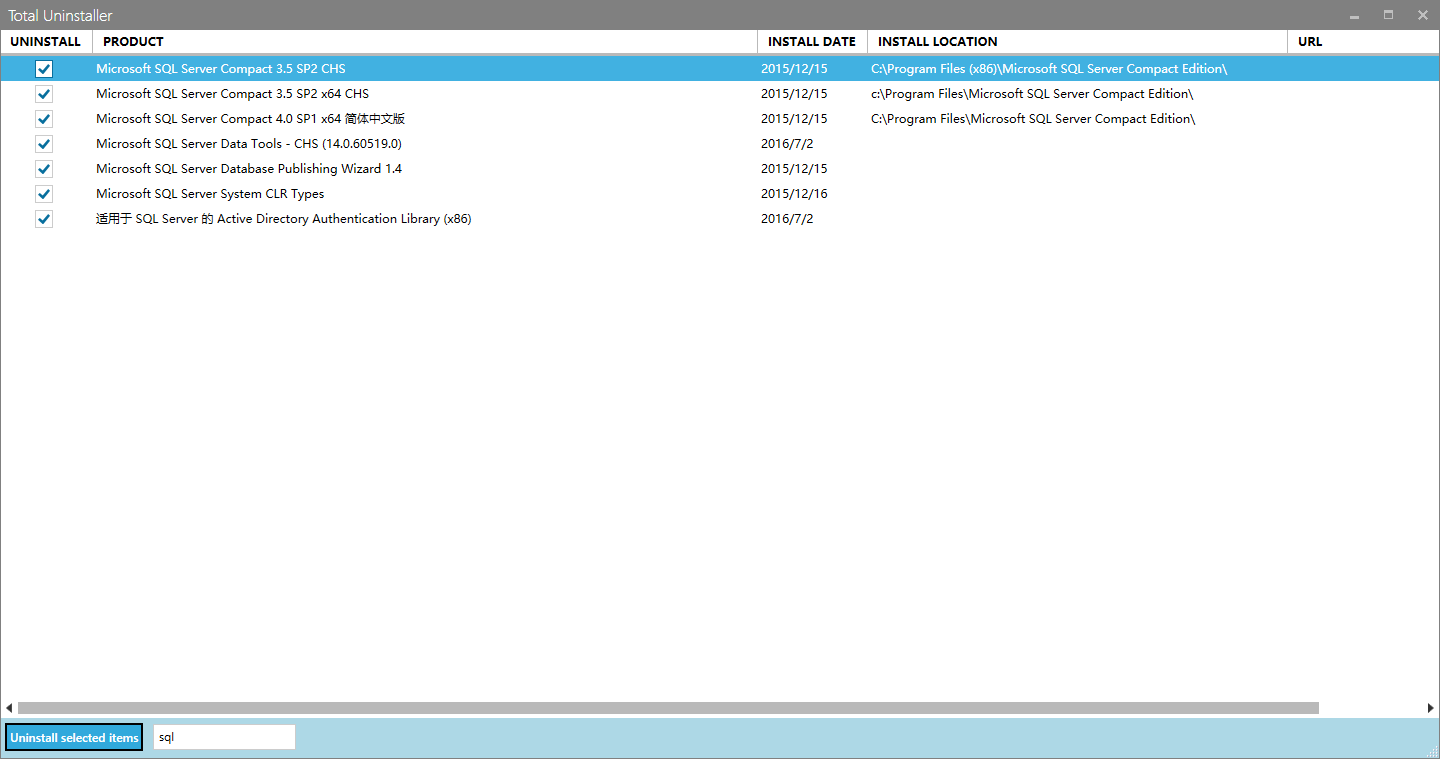Select row Microsoft SQL Server Compact 3.5 SP2 CHS
Screen dimensions: 1440x759
(720, 69)
